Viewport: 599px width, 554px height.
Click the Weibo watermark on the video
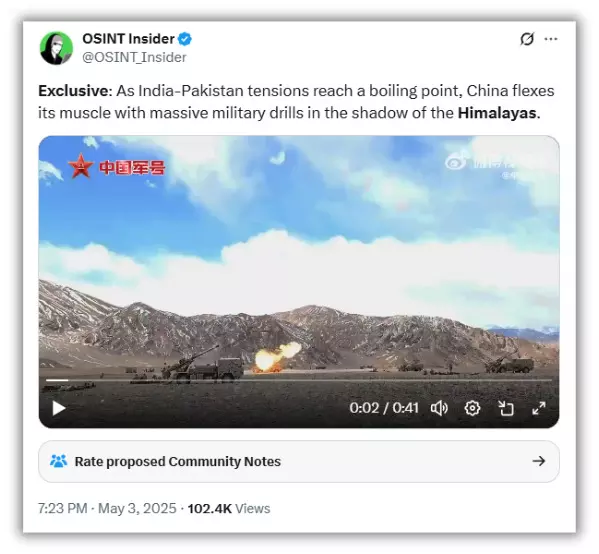[x=481, y=164]
